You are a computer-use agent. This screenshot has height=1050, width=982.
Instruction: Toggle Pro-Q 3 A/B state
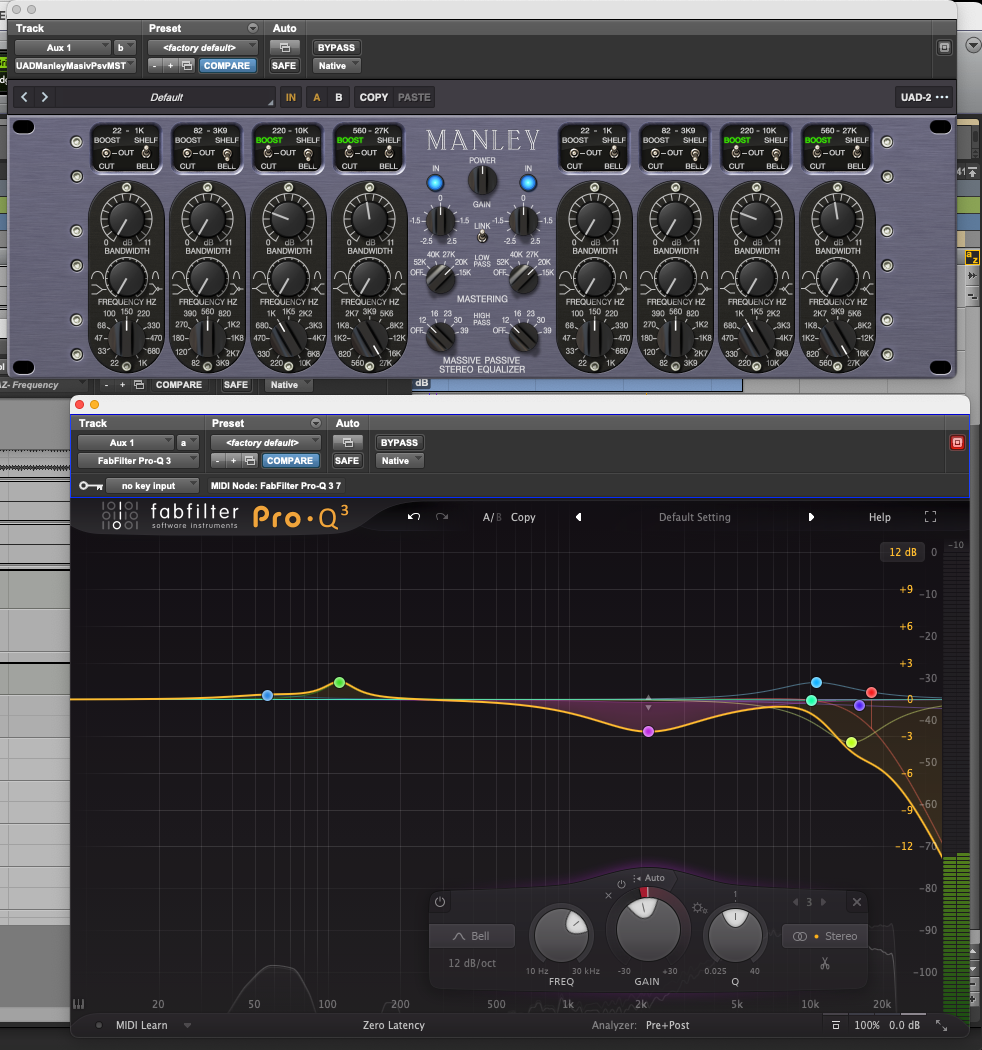492,517
